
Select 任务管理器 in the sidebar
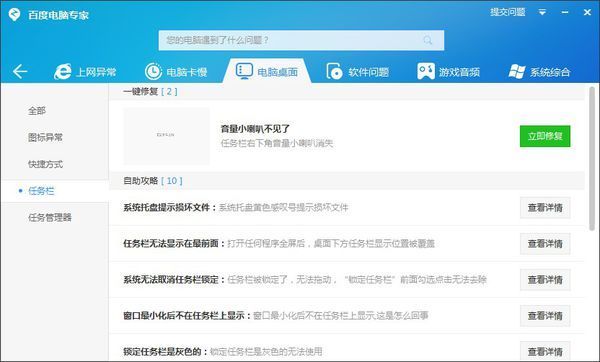[x=50, y=217]
